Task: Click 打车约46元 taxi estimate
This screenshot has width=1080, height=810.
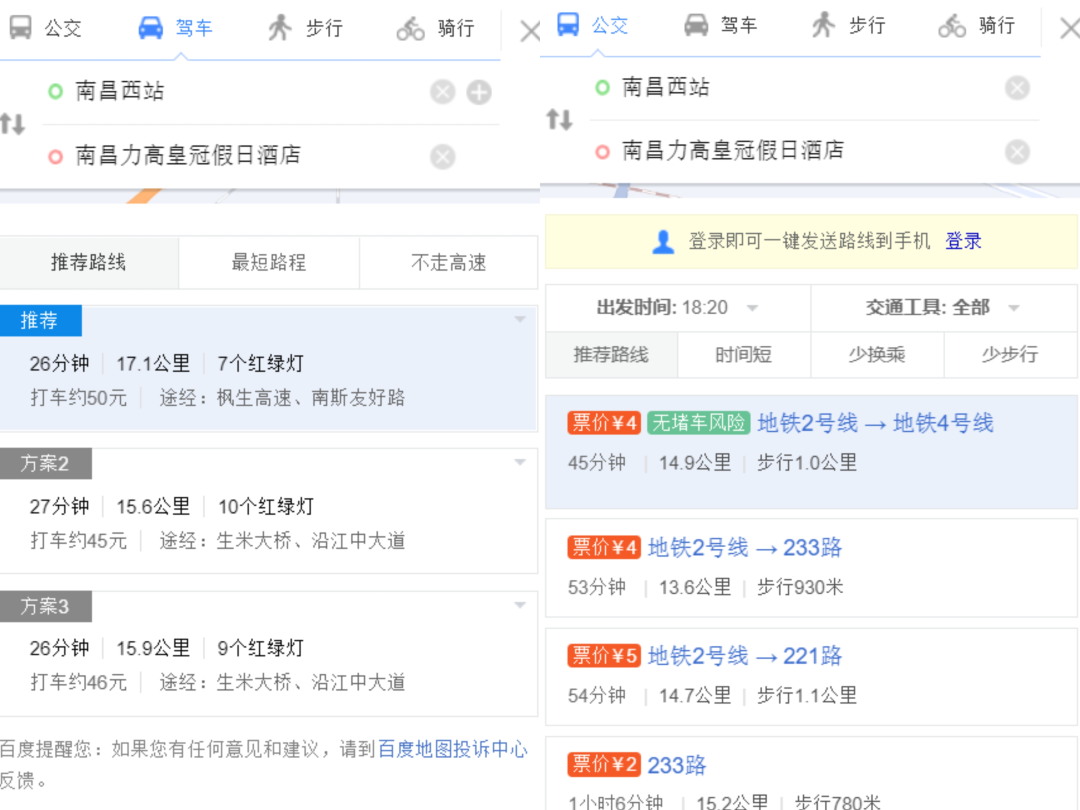Action: tap(79, 683)
